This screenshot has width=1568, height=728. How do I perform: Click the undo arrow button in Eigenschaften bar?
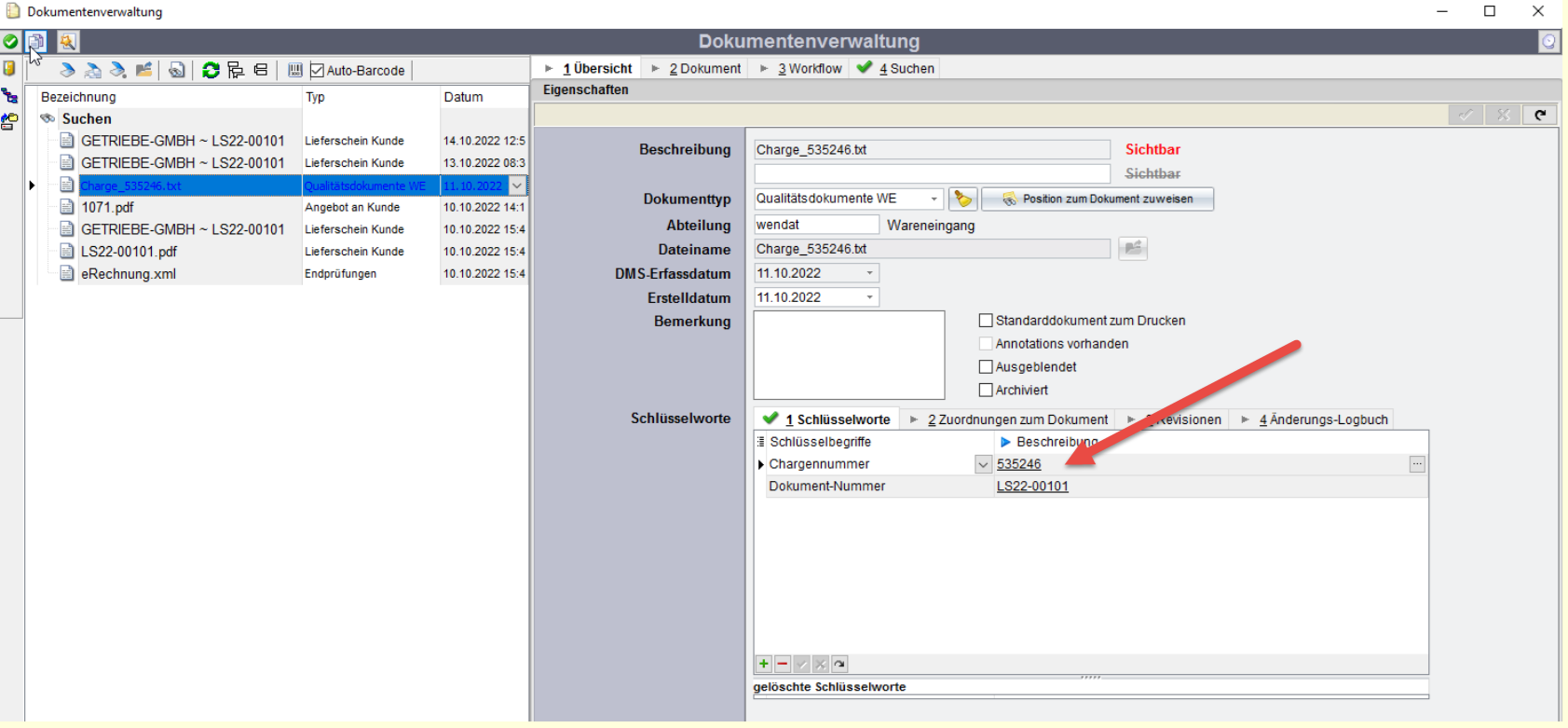(x=1540, y=115)
